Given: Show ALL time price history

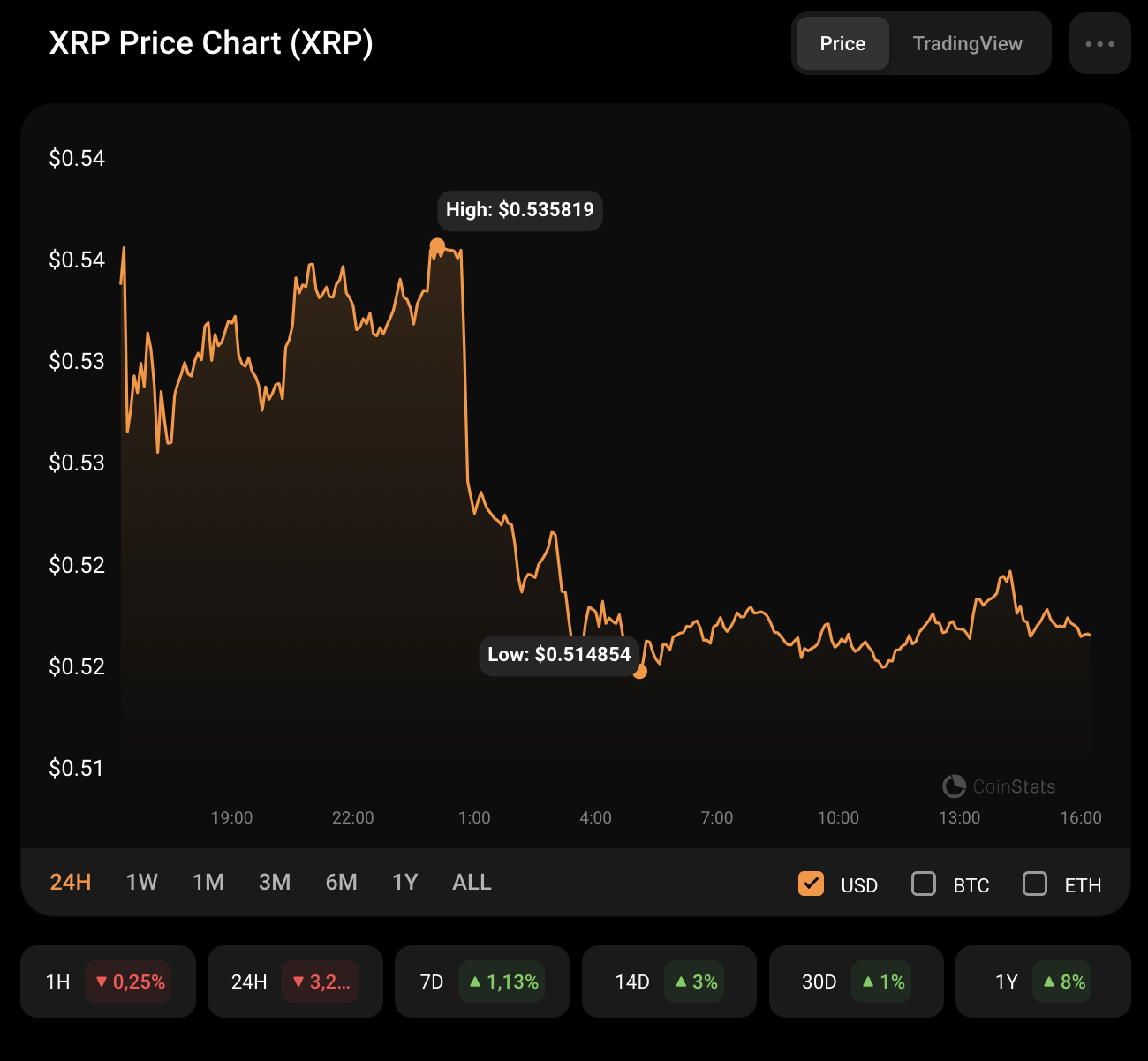Looking at the screenshot, I should point(472,882).
